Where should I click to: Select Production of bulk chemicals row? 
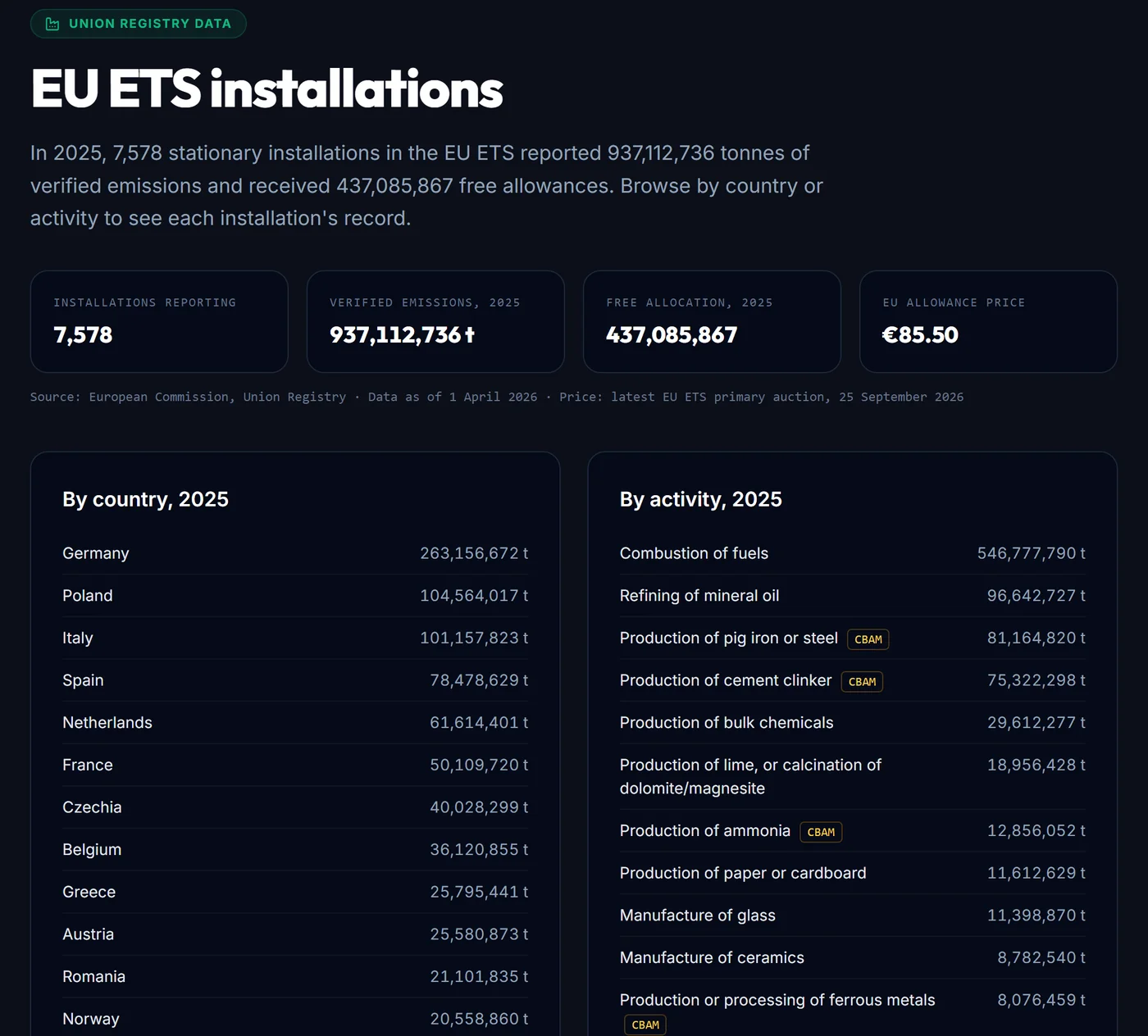click(x=853, y=723)
